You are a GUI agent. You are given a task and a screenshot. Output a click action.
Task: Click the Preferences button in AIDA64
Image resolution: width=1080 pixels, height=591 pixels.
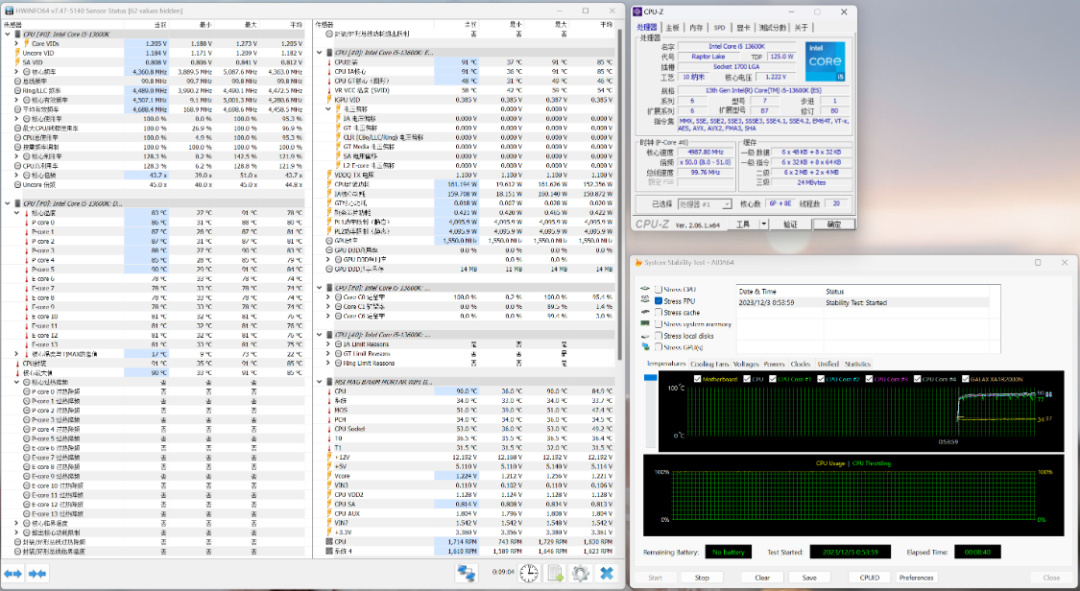916,577
